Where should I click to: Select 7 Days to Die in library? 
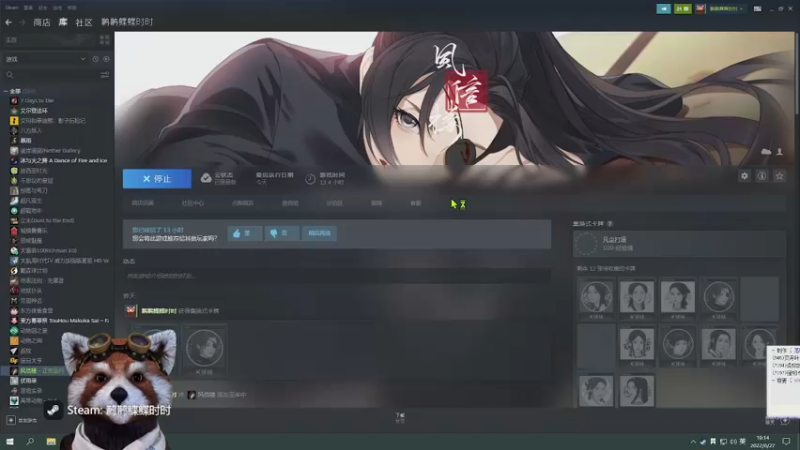click(37, 101)
